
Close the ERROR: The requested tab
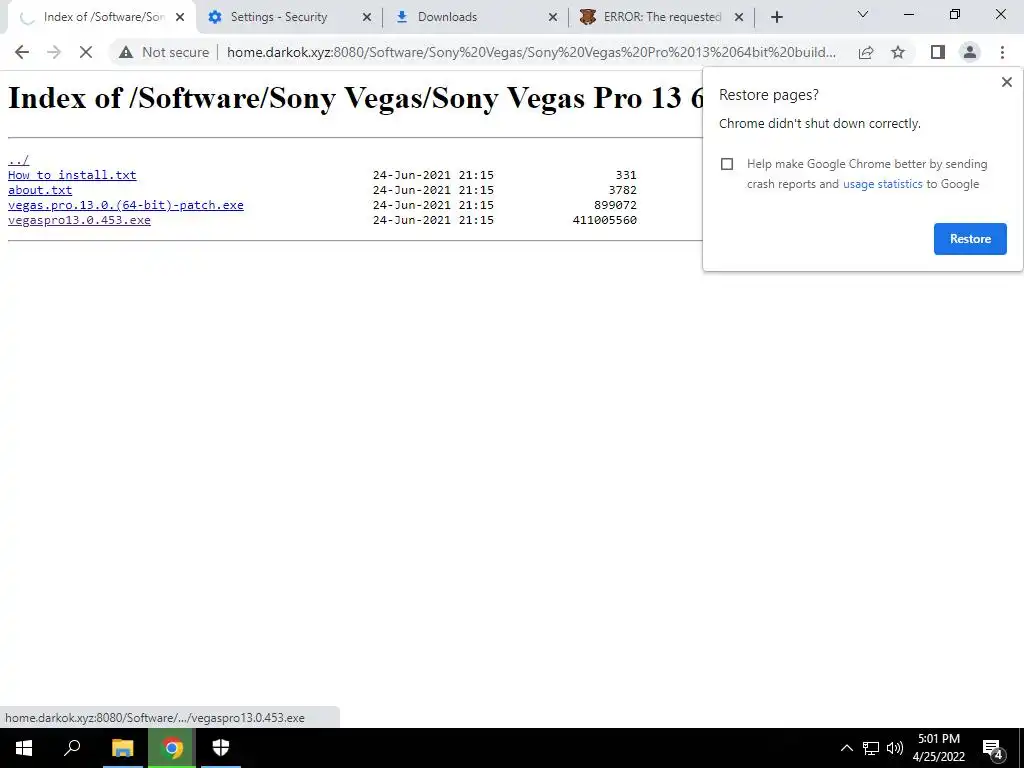739,17
